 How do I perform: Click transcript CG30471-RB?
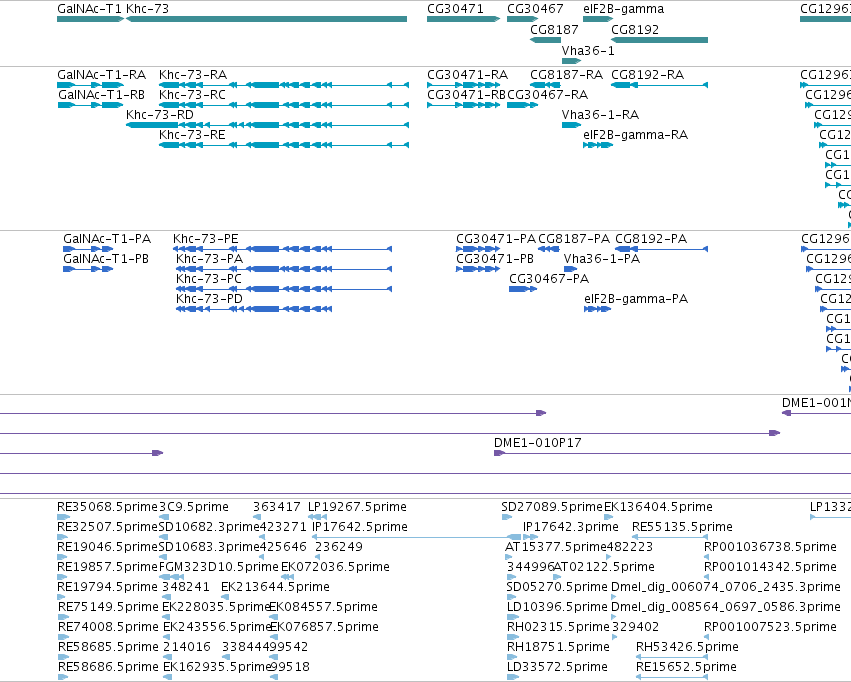[x=463, y=105]
